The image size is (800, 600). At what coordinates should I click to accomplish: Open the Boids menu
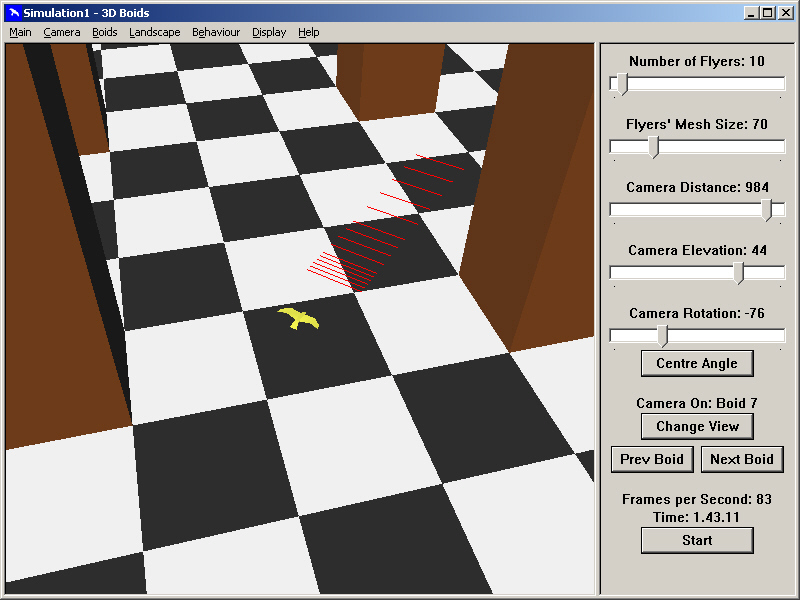click(105, 32)
